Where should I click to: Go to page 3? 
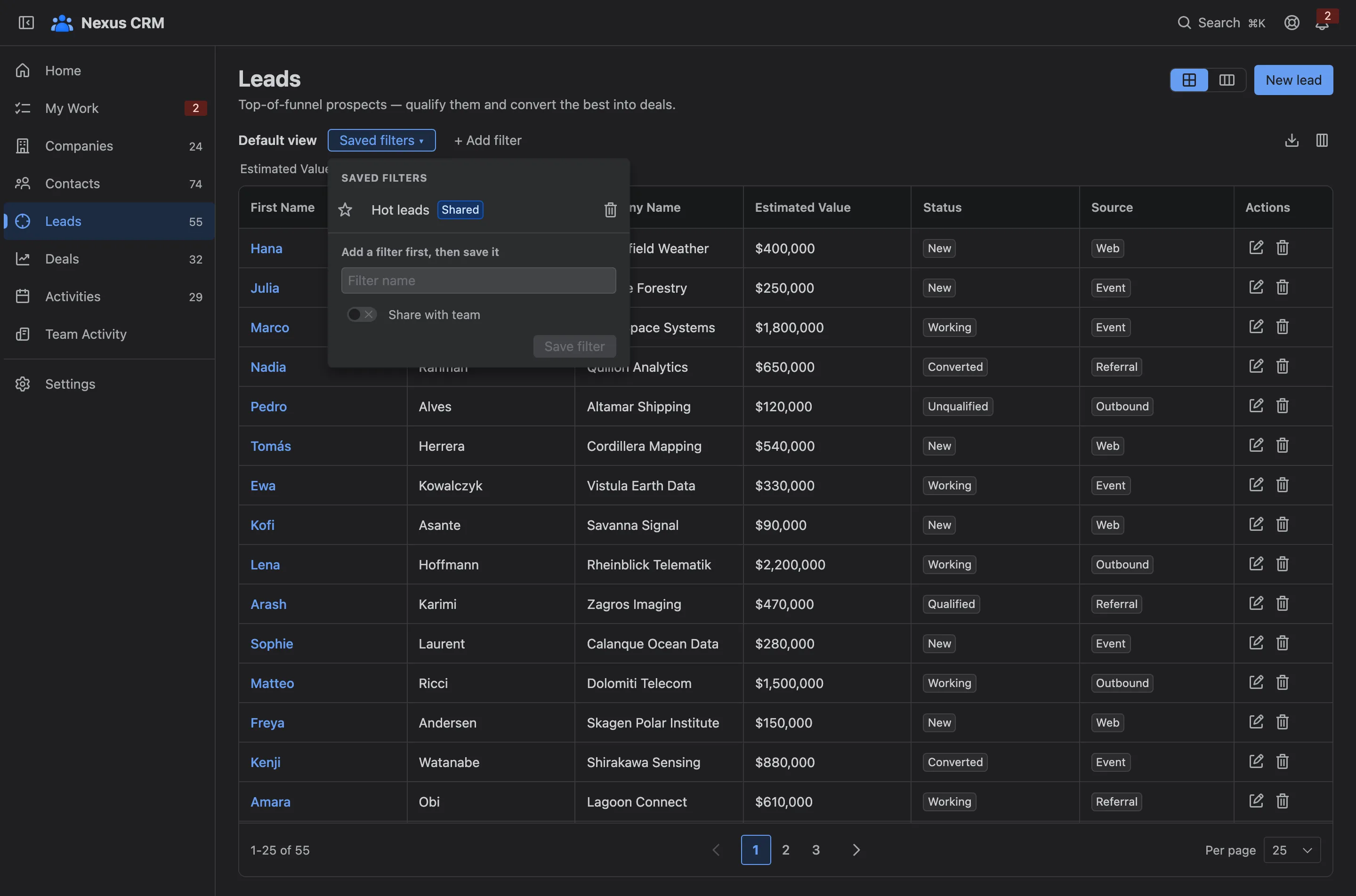(816, 850)
